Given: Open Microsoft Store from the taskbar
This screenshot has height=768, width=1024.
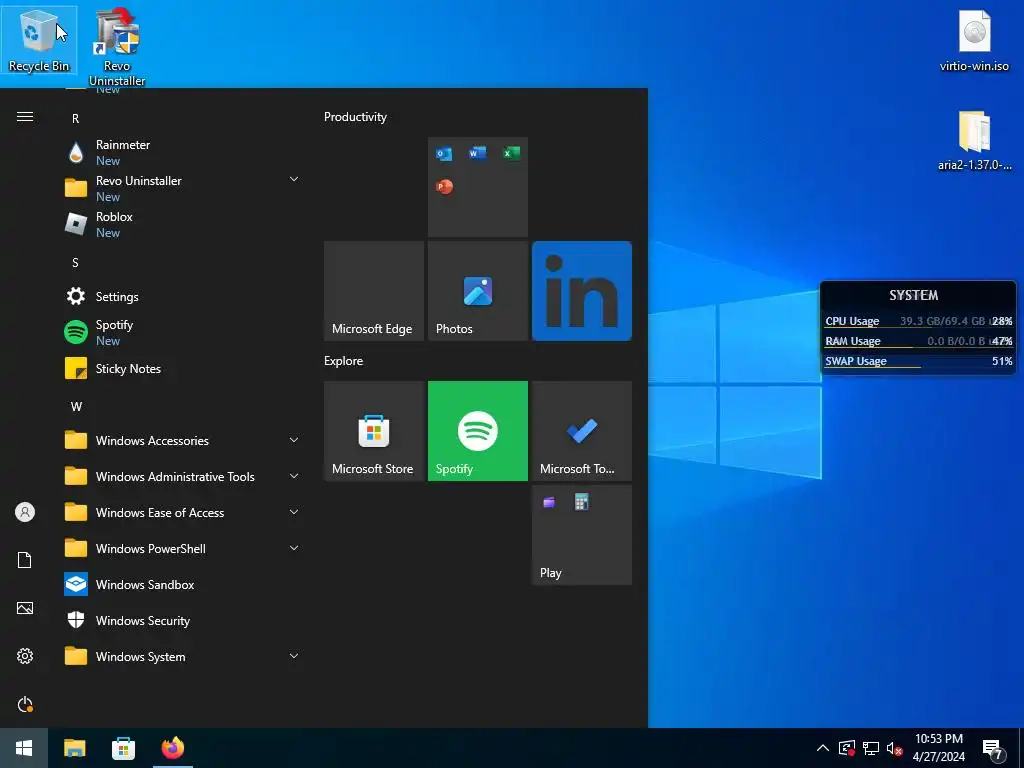Looking at the screenshot, I should pyautogui.click(x=123, y=748).
